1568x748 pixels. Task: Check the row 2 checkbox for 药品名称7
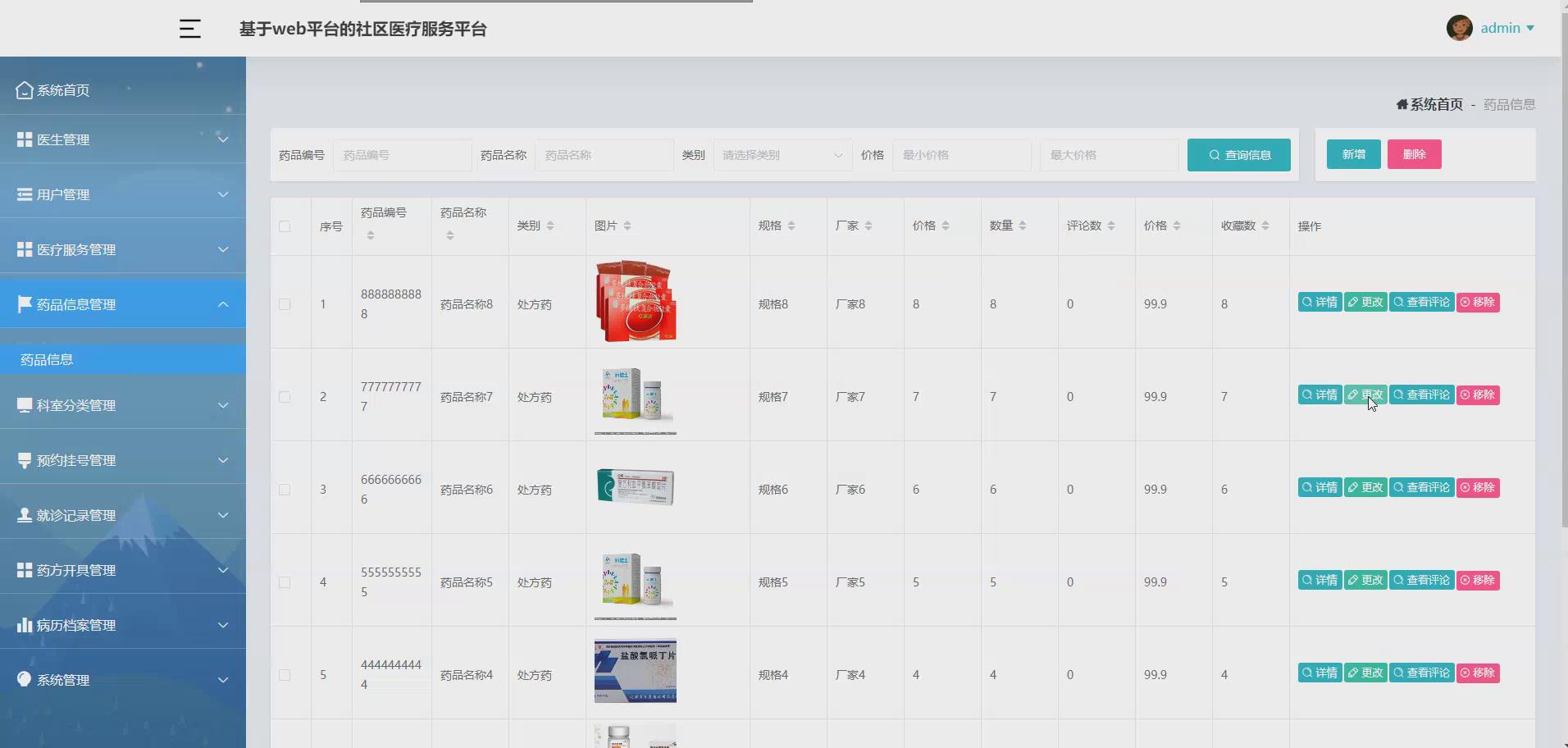tap(285, 397)
